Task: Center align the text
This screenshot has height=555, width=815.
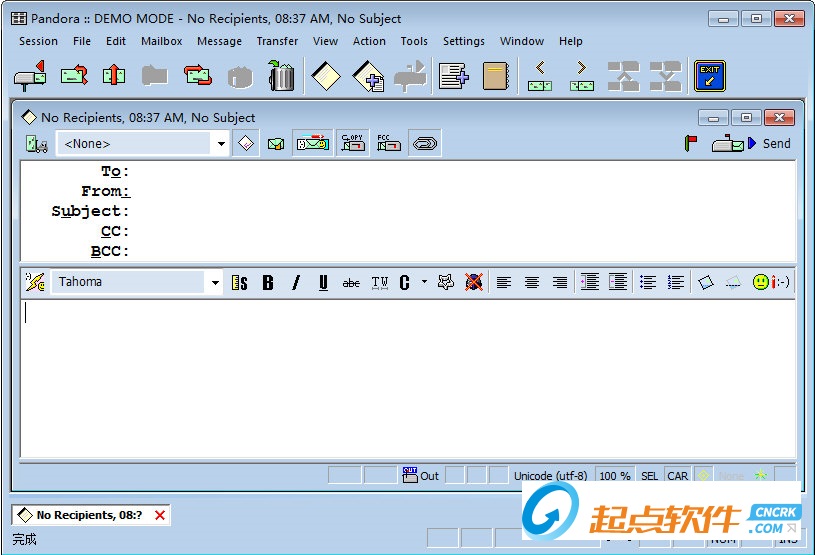Action: pyautogui.click(x=532, y=282)
